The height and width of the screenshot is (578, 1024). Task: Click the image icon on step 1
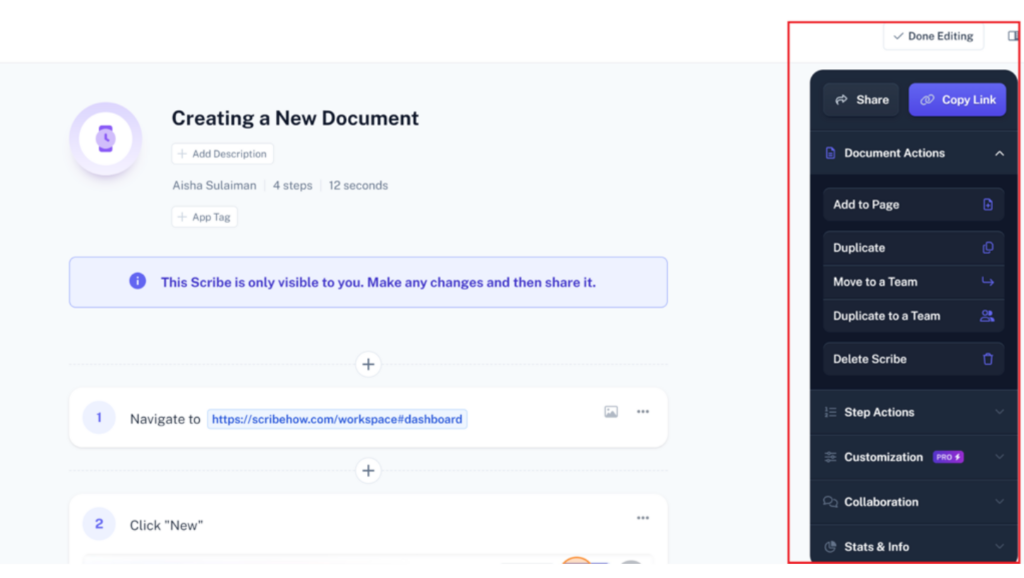[x=611, y=412]
